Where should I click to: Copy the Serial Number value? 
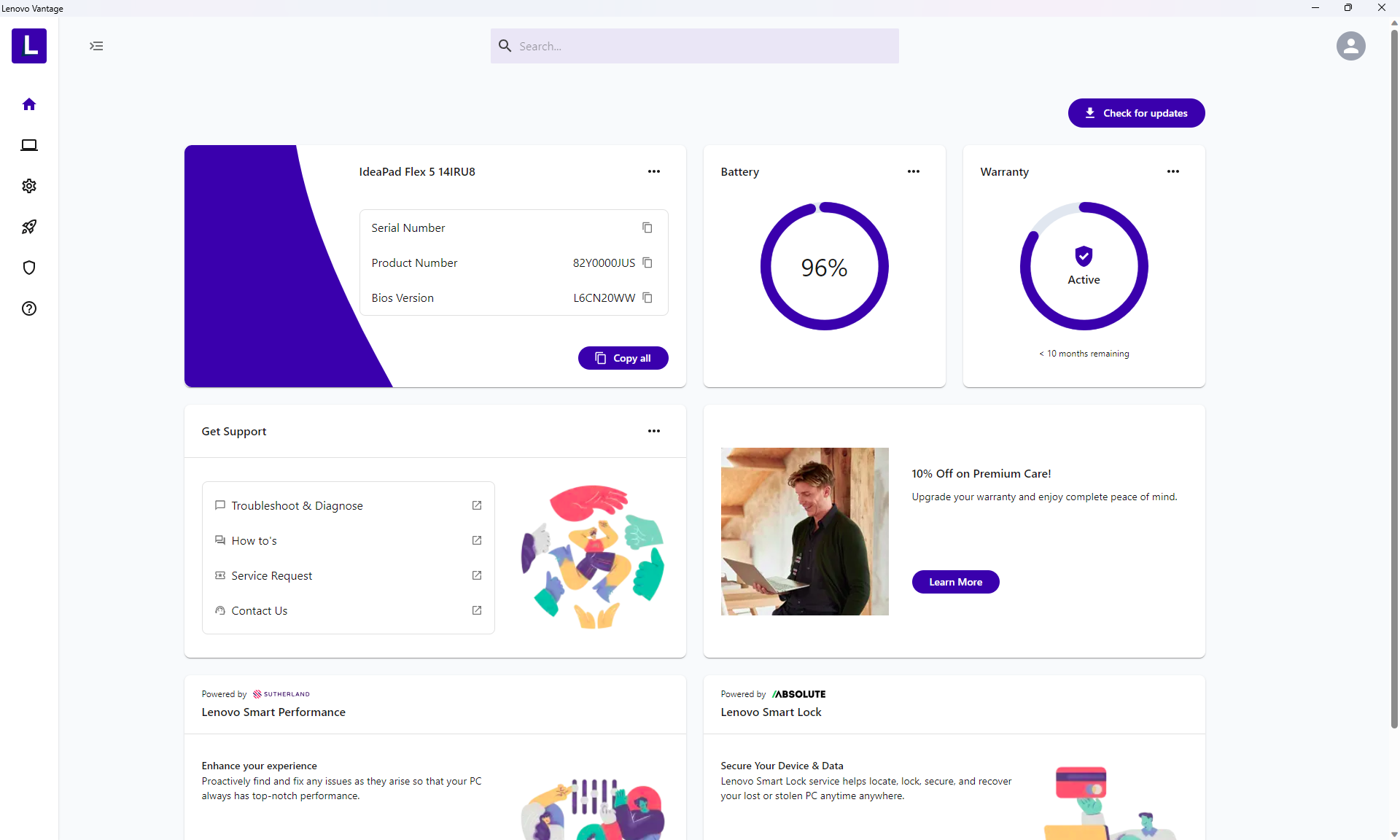click(x=647, y=227)
